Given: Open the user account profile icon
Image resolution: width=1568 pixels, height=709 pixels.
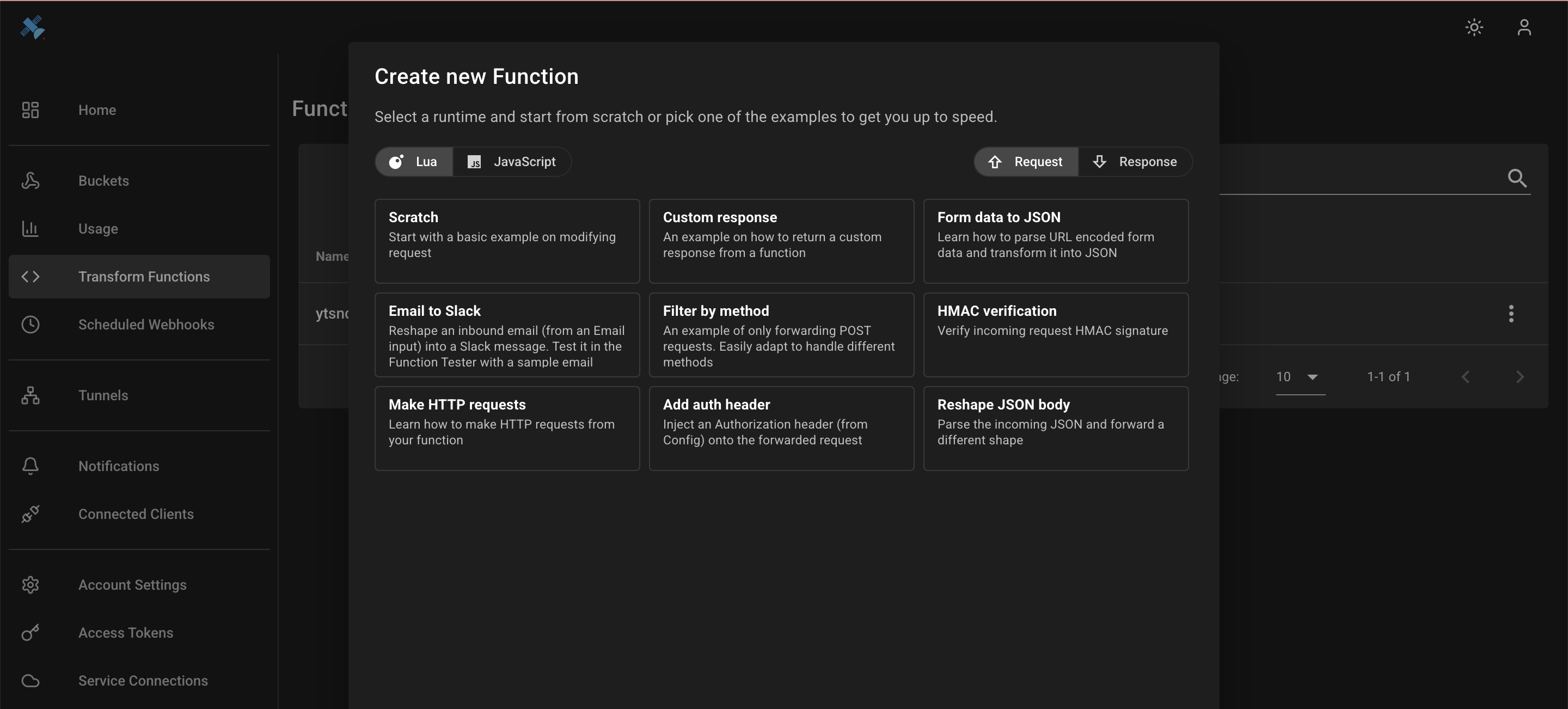Looking at the screenshot, I should [x=1523, y=27].
